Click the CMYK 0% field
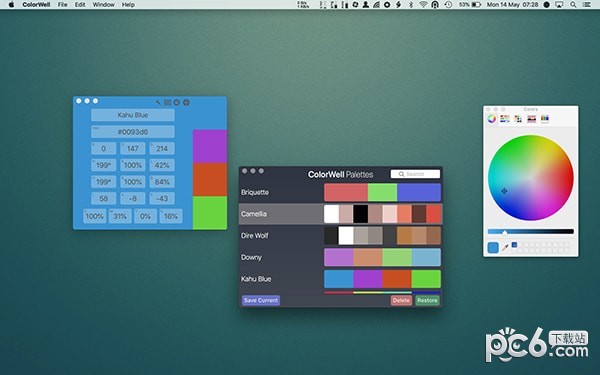The height and width of the screenshot is (375, 600). tap(145, 216)
